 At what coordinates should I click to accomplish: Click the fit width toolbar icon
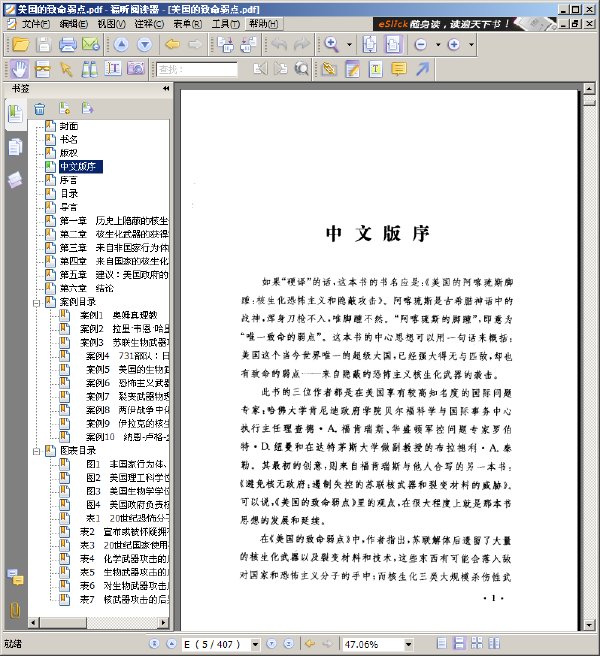[x=393, y=44]
